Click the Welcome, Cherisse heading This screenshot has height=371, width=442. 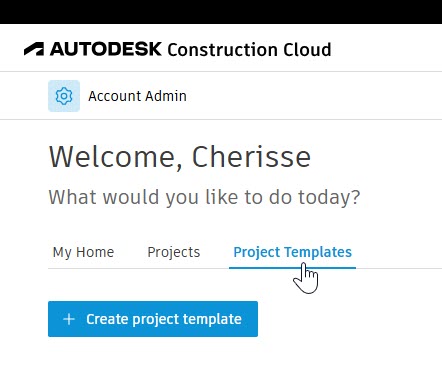180,157
